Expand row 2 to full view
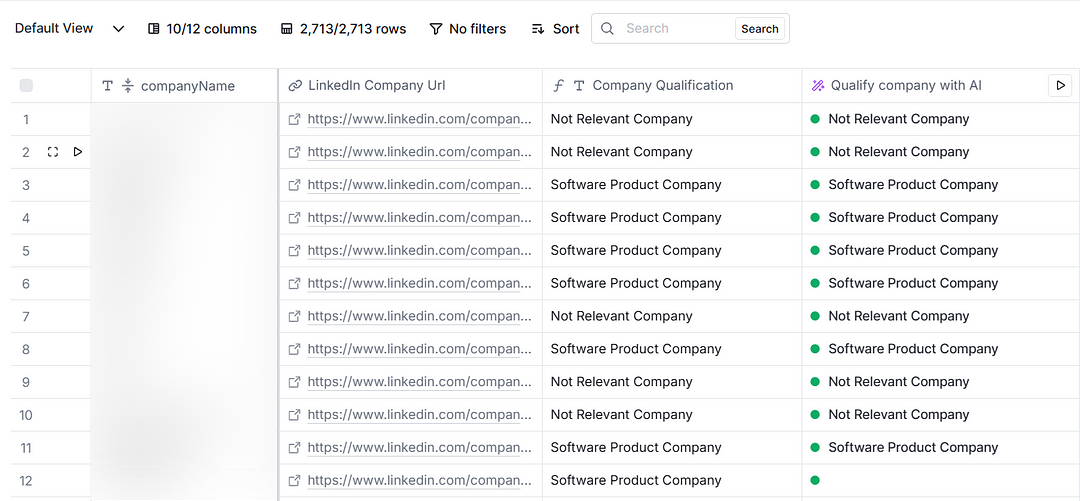The height and width of the screenshot is (501, 1080). coord(53,152)
